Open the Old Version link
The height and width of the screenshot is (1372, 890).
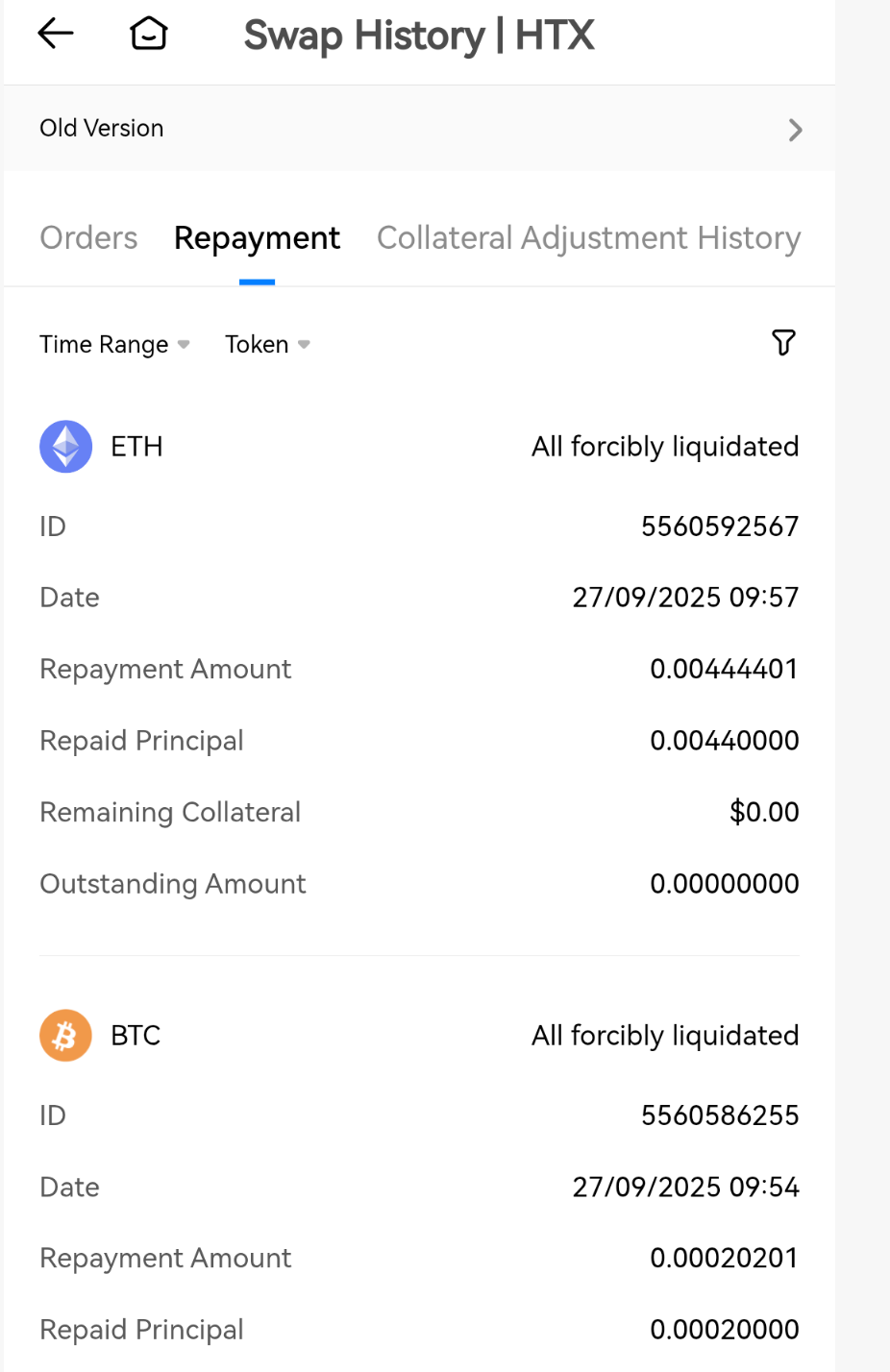102,128
